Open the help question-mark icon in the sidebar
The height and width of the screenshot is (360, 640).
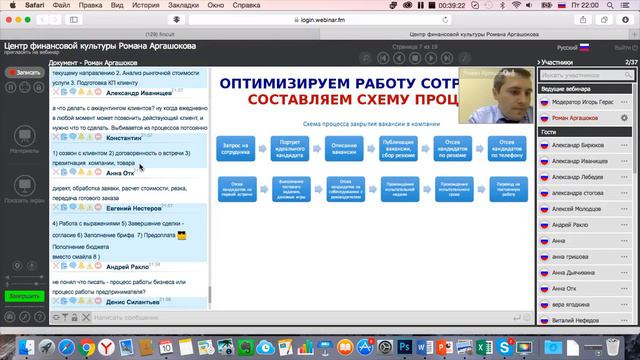point(39,316)
